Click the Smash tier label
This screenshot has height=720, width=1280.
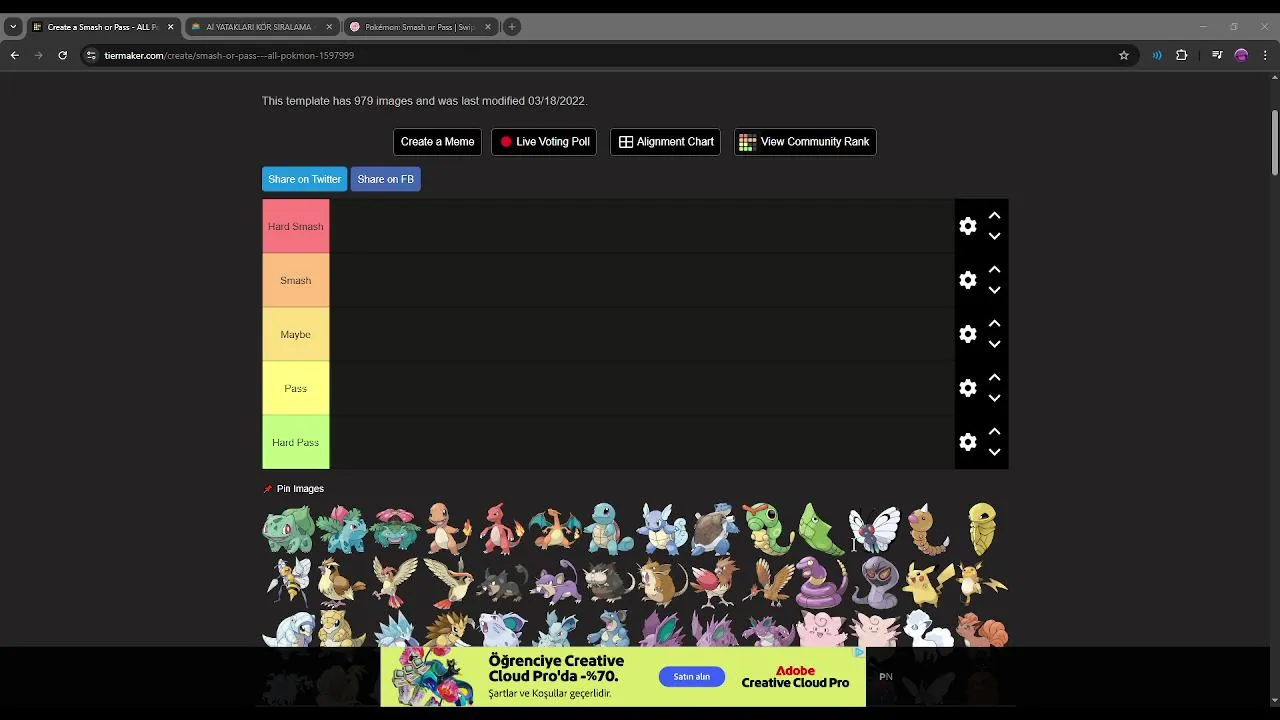(x=295, y=280)
